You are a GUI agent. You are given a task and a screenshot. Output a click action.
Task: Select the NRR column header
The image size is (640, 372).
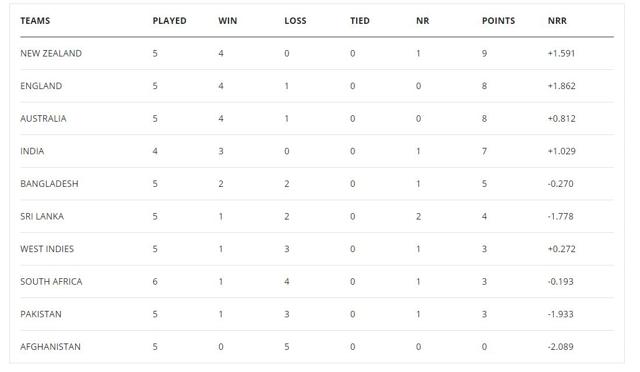[557, 21]
